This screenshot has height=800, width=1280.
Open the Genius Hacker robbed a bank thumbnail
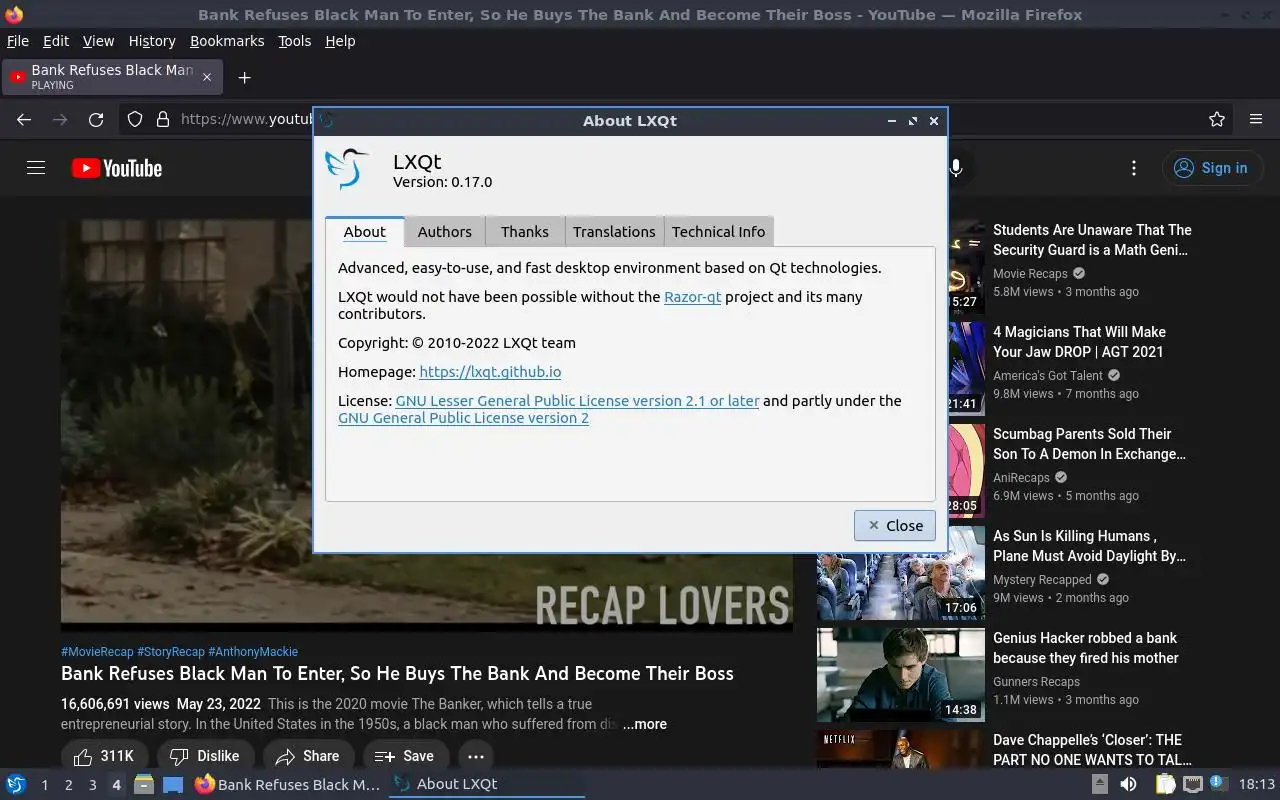coord(901,675)
